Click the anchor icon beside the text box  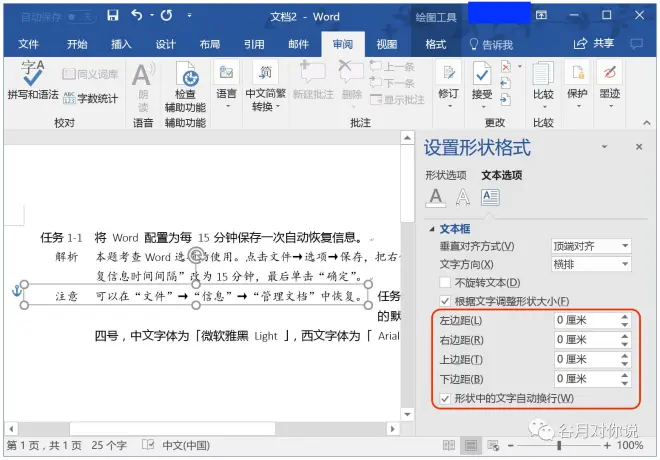[16, 291]
